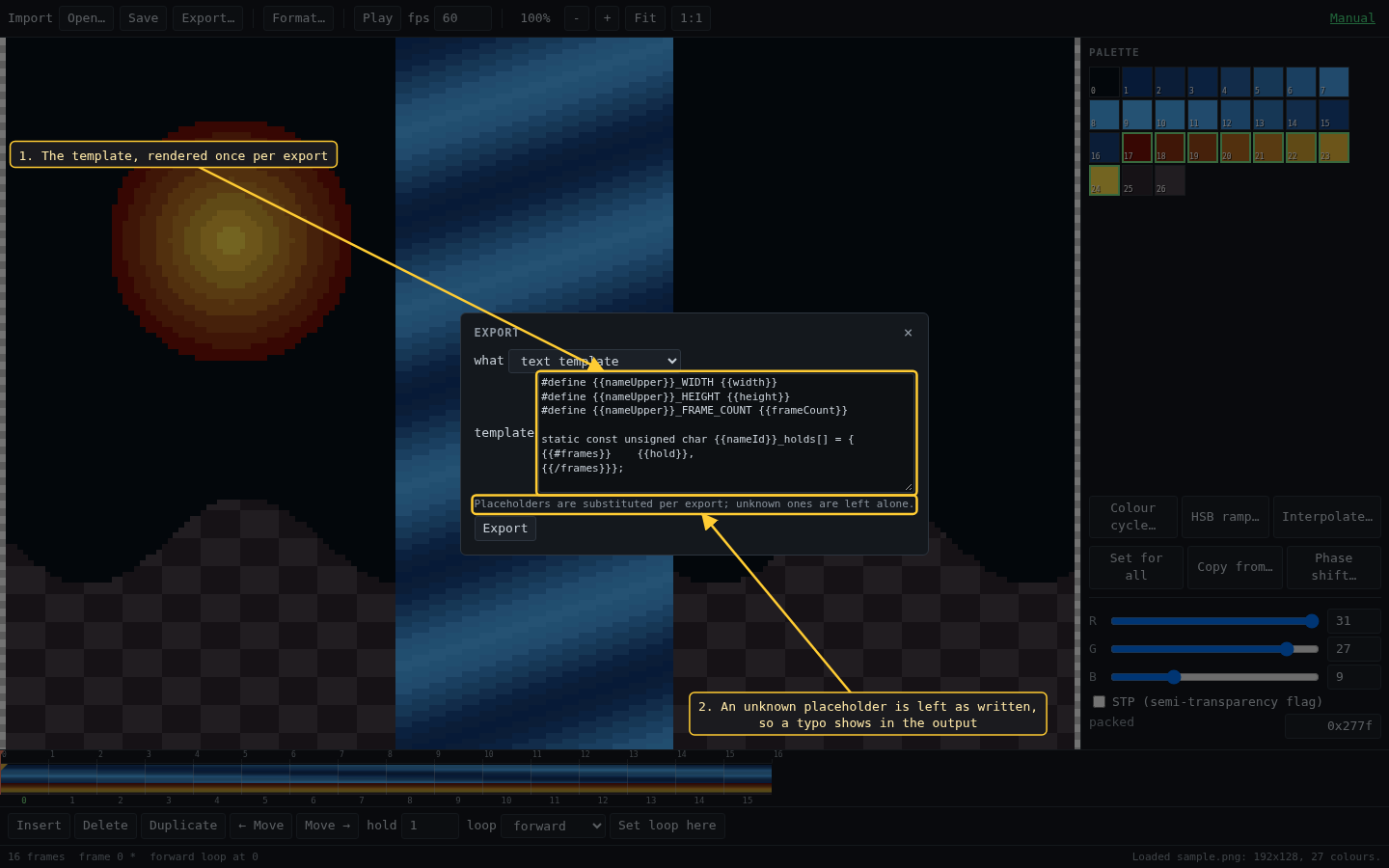Adjust the B colour slider
1389x868 pixels.
1214,677
